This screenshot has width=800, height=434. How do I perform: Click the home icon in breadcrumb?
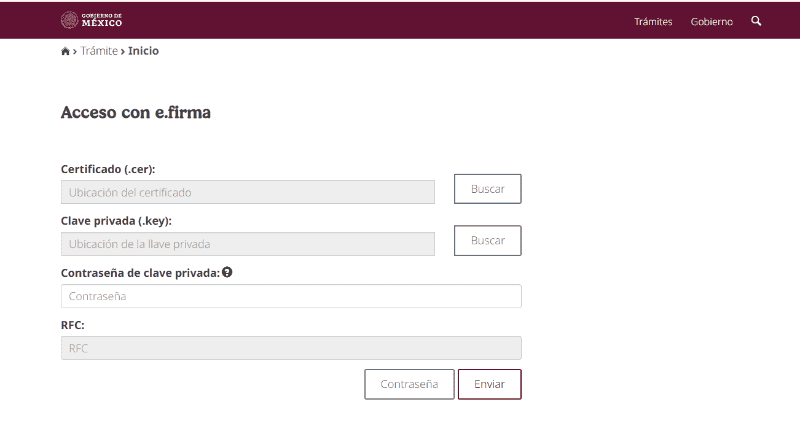66,51
